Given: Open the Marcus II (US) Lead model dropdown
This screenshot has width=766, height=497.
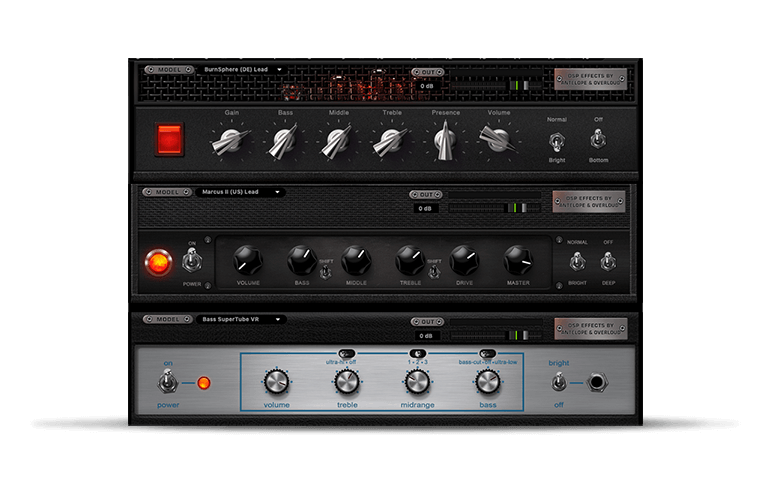Looking at the screenshot, I should (242, 192).
